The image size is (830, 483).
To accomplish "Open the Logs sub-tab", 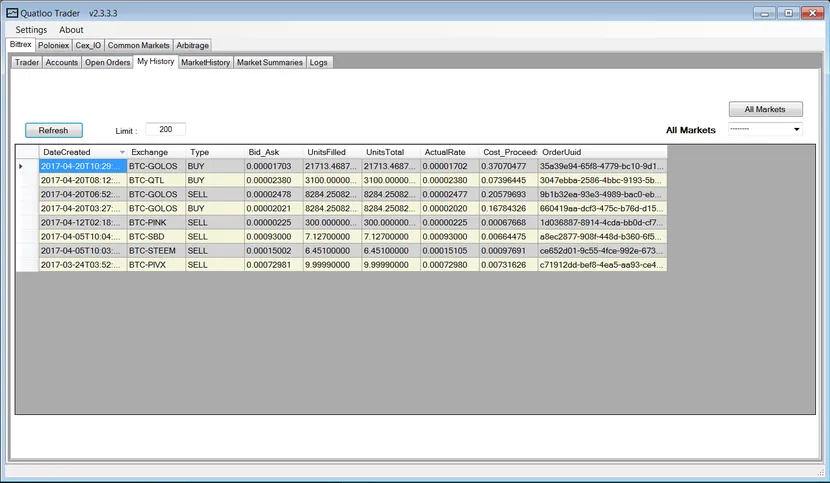I will point(319,62).
